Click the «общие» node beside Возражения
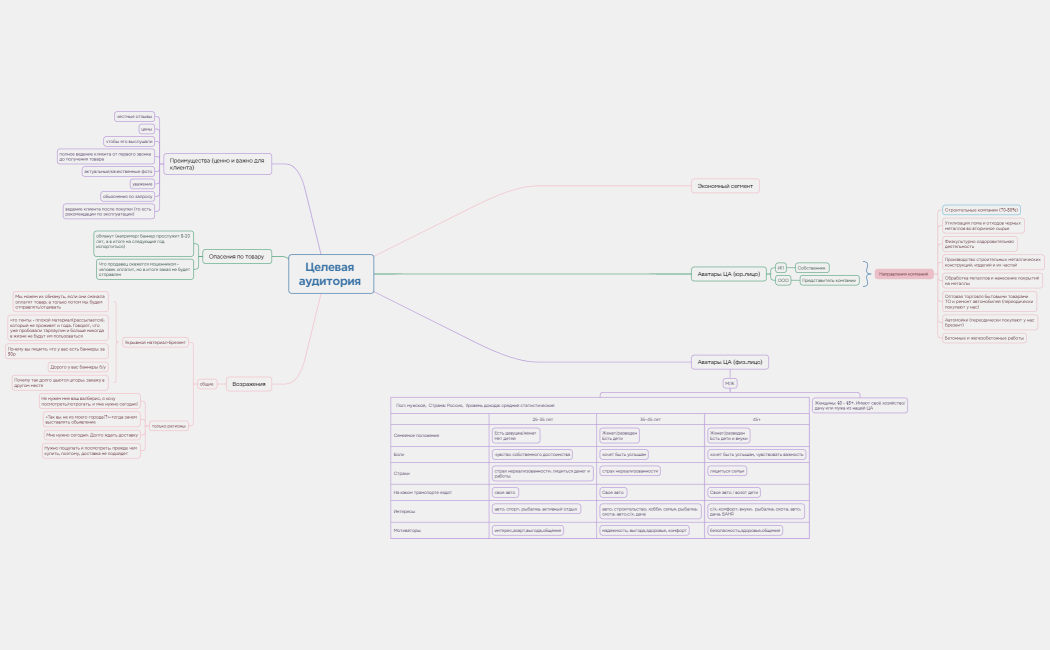The width and height of the screenshot is (1050, 650). [207, 383]
